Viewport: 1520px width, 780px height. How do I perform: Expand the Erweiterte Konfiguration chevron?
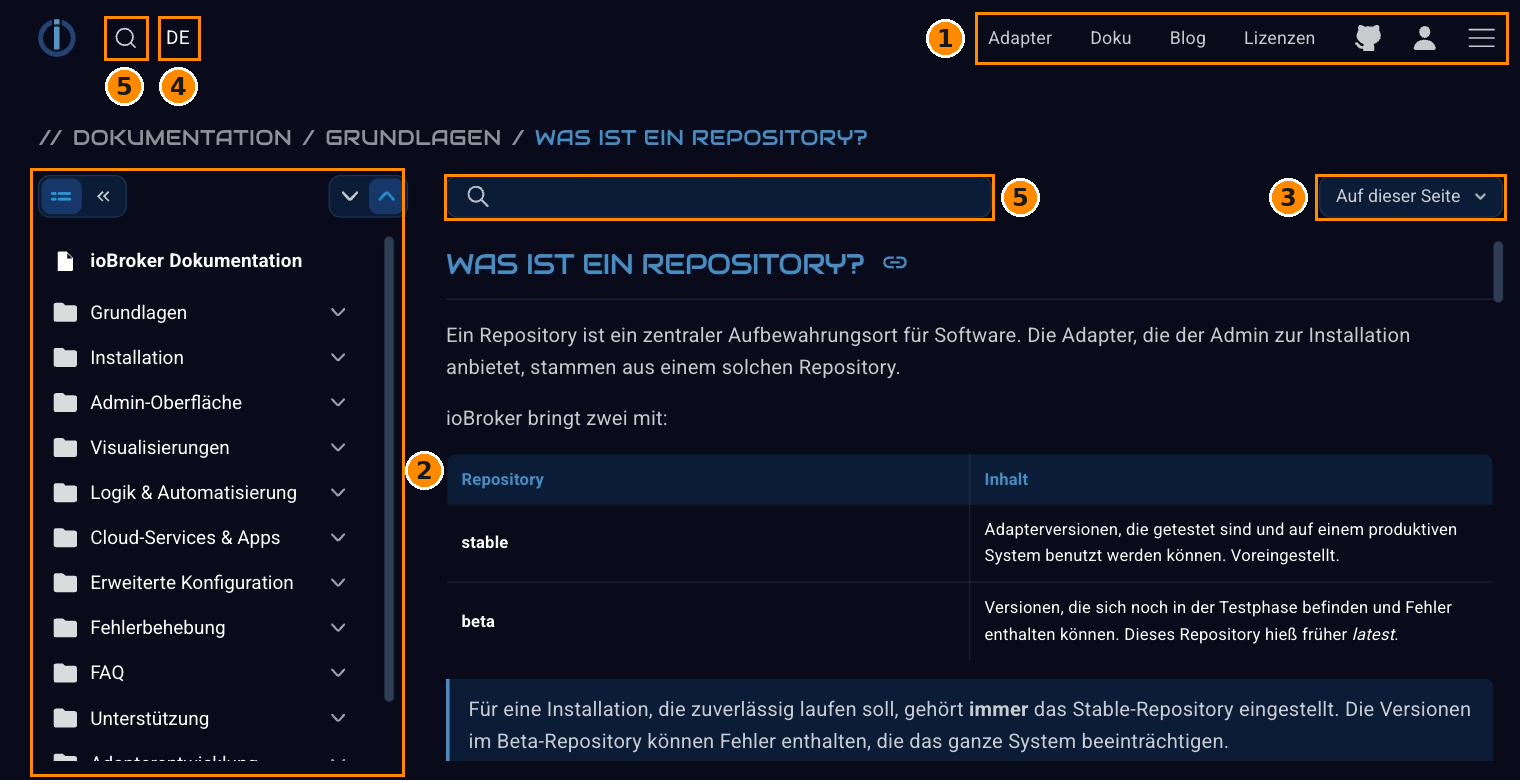338,583
